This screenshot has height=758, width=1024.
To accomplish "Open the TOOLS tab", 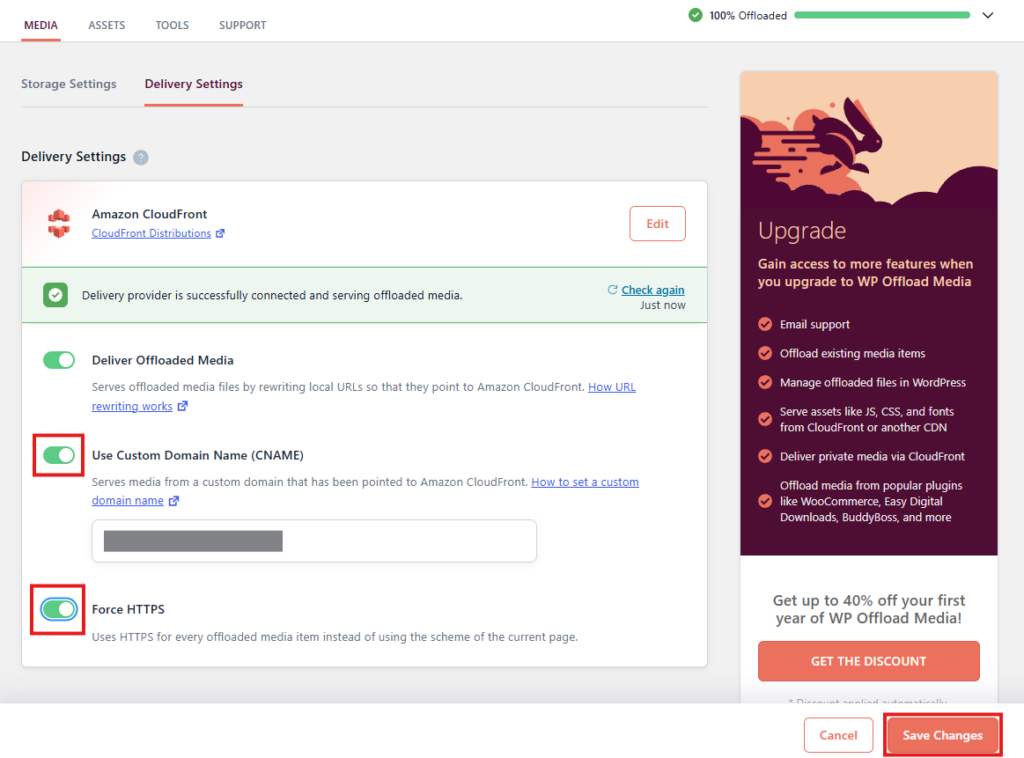I will click(x=172, y=25).
